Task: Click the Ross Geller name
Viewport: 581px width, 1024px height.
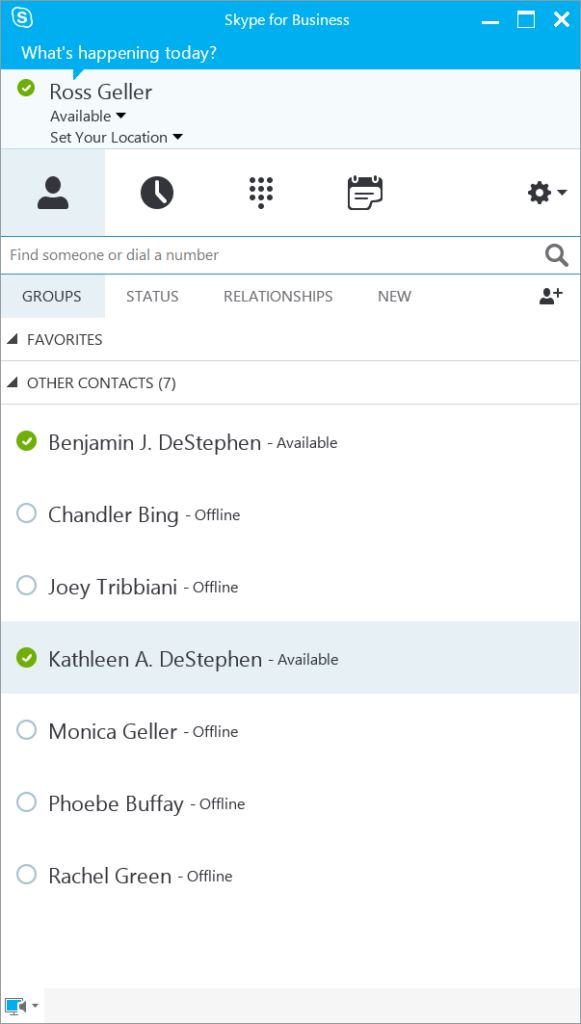Action: pos(101,92)
